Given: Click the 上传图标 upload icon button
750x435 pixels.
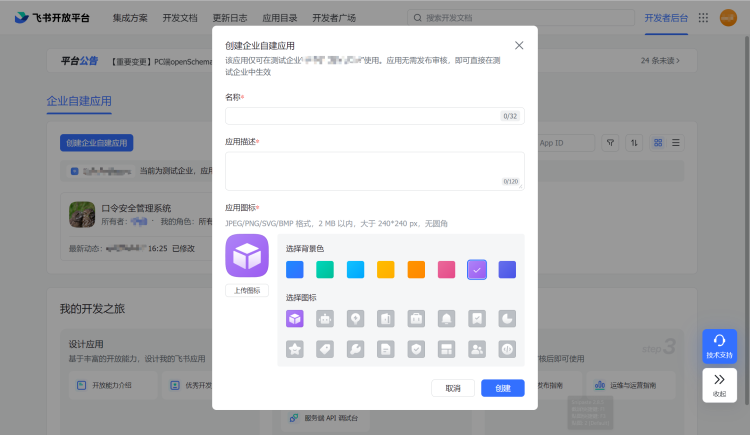Looking at the screenshot, I should tap(247, 291).
